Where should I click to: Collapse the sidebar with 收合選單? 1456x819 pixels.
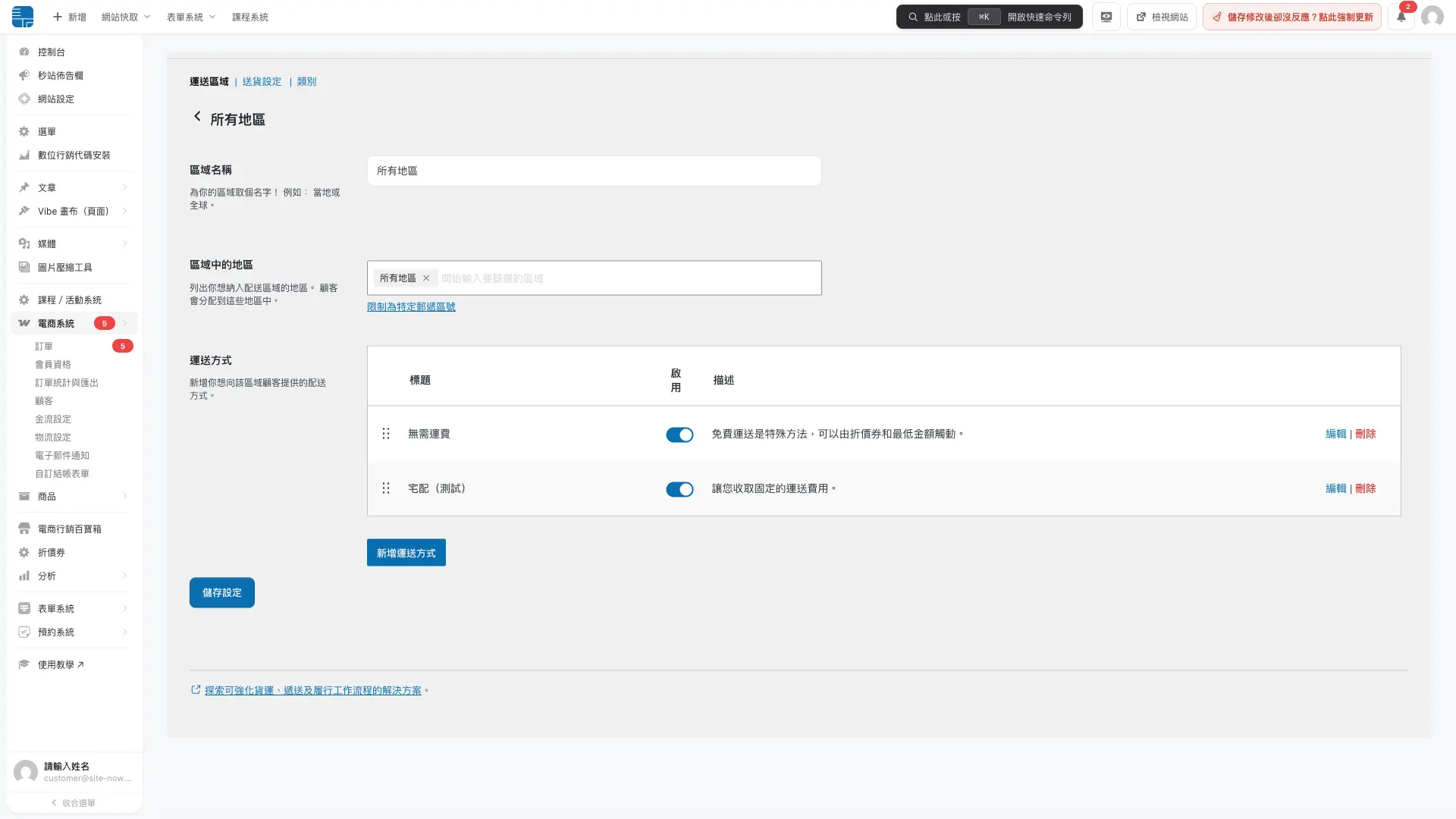74,802
